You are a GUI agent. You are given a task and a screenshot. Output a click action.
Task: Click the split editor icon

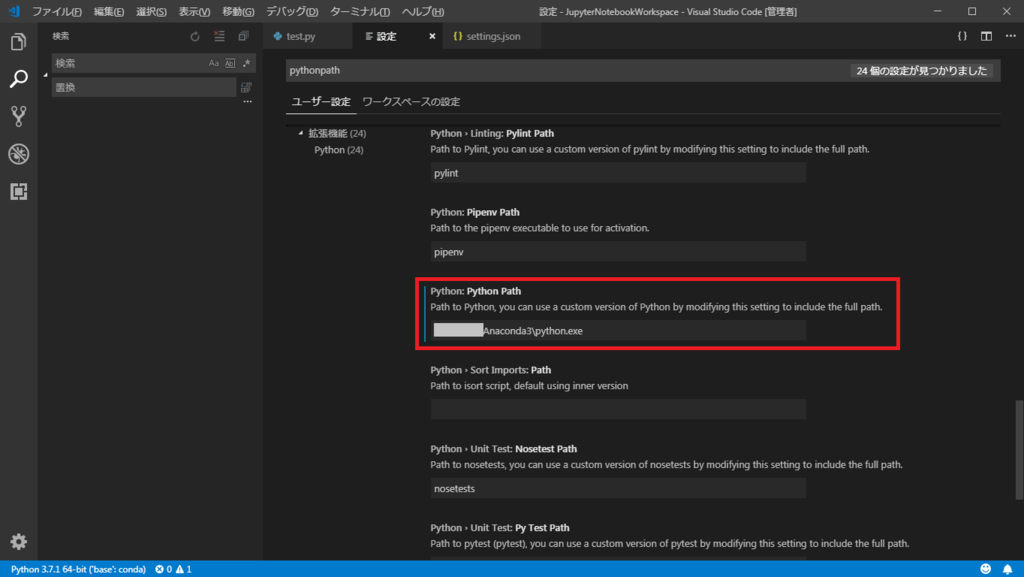click(986, 37)
